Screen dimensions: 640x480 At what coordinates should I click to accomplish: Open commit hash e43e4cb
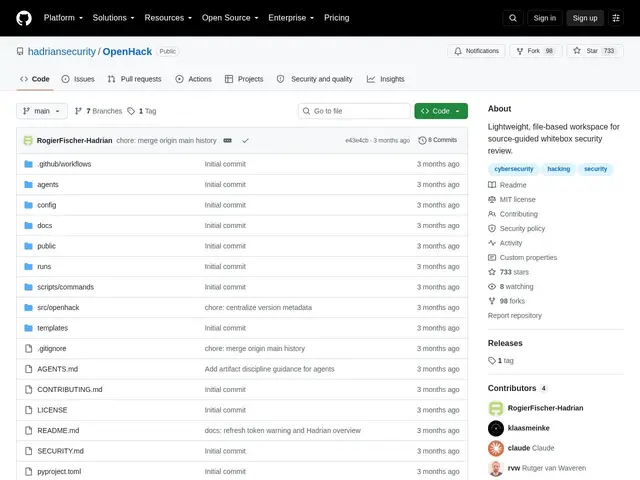(356, 140)
